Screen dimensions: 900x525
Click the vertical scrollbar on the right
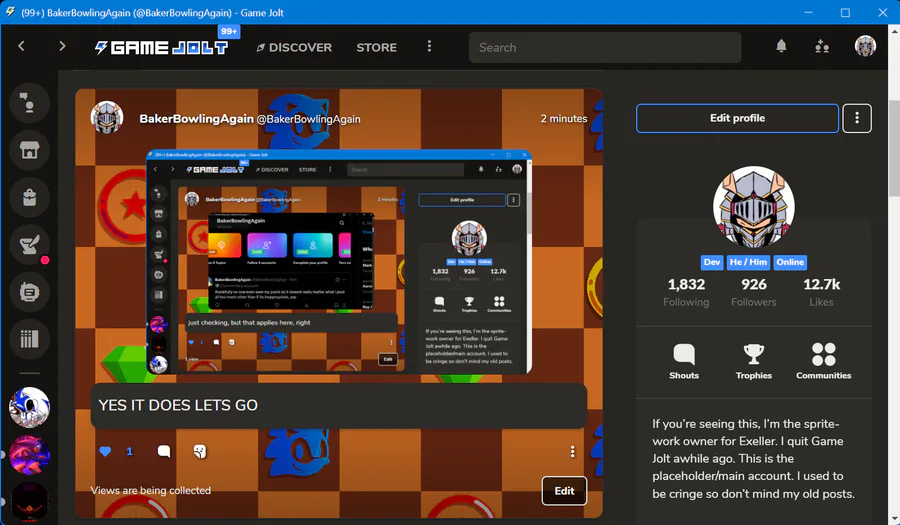point(894,149)
